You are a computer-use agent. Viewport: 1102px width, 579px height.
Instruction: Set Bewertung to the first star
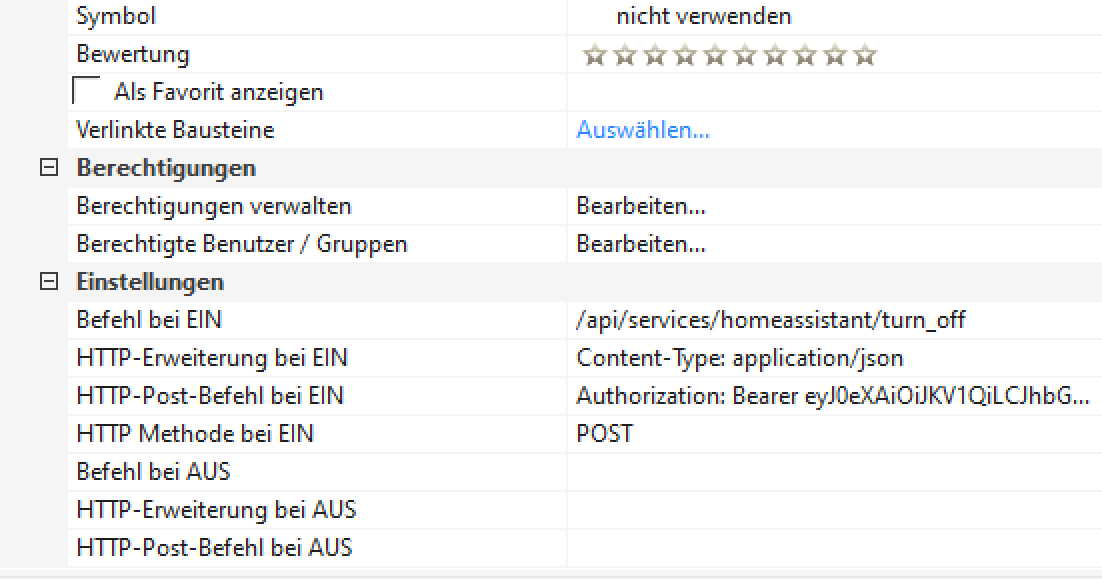(595, 55)
